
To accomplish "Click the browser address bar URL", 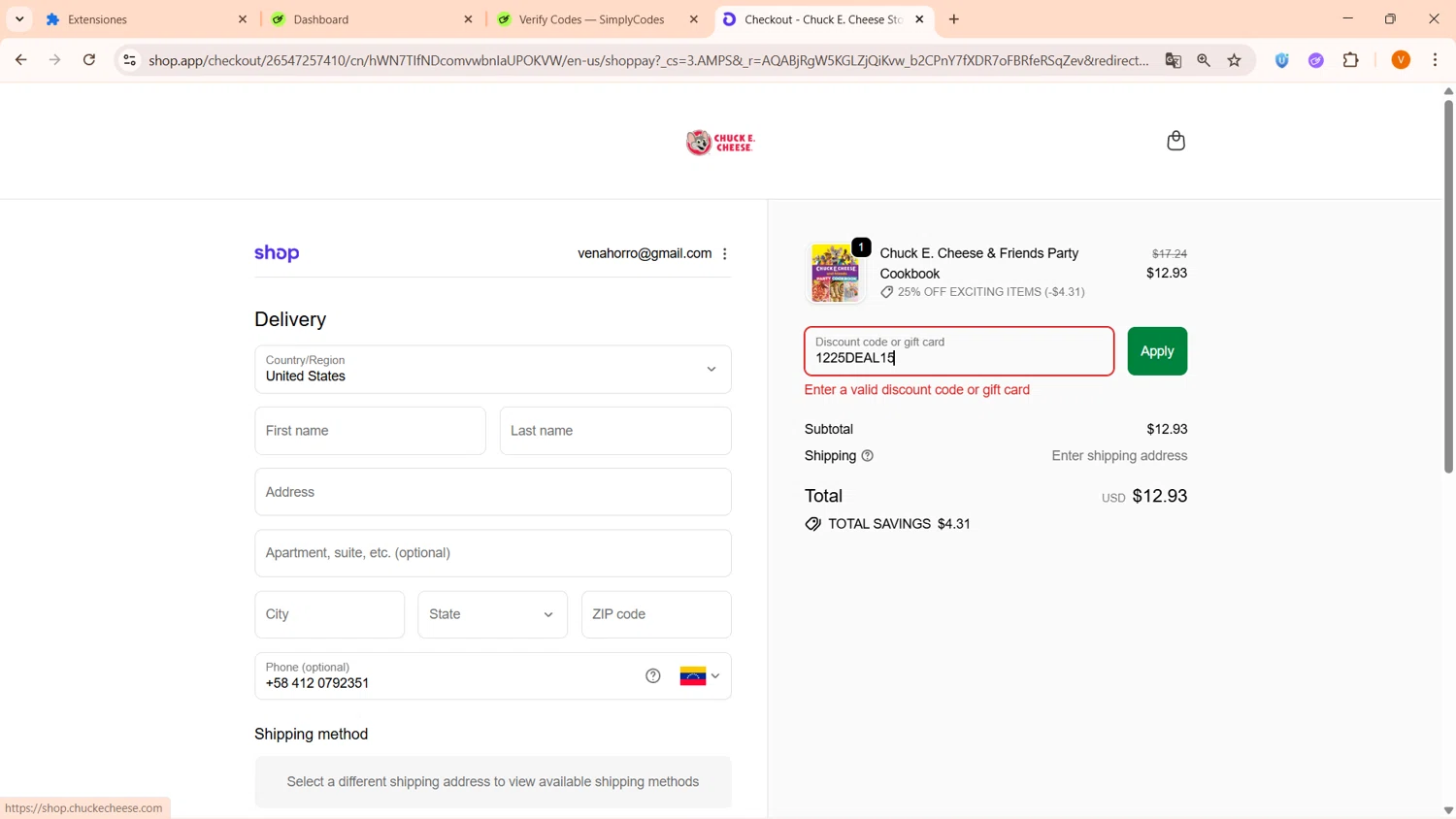I will click(x=648, y=60).
